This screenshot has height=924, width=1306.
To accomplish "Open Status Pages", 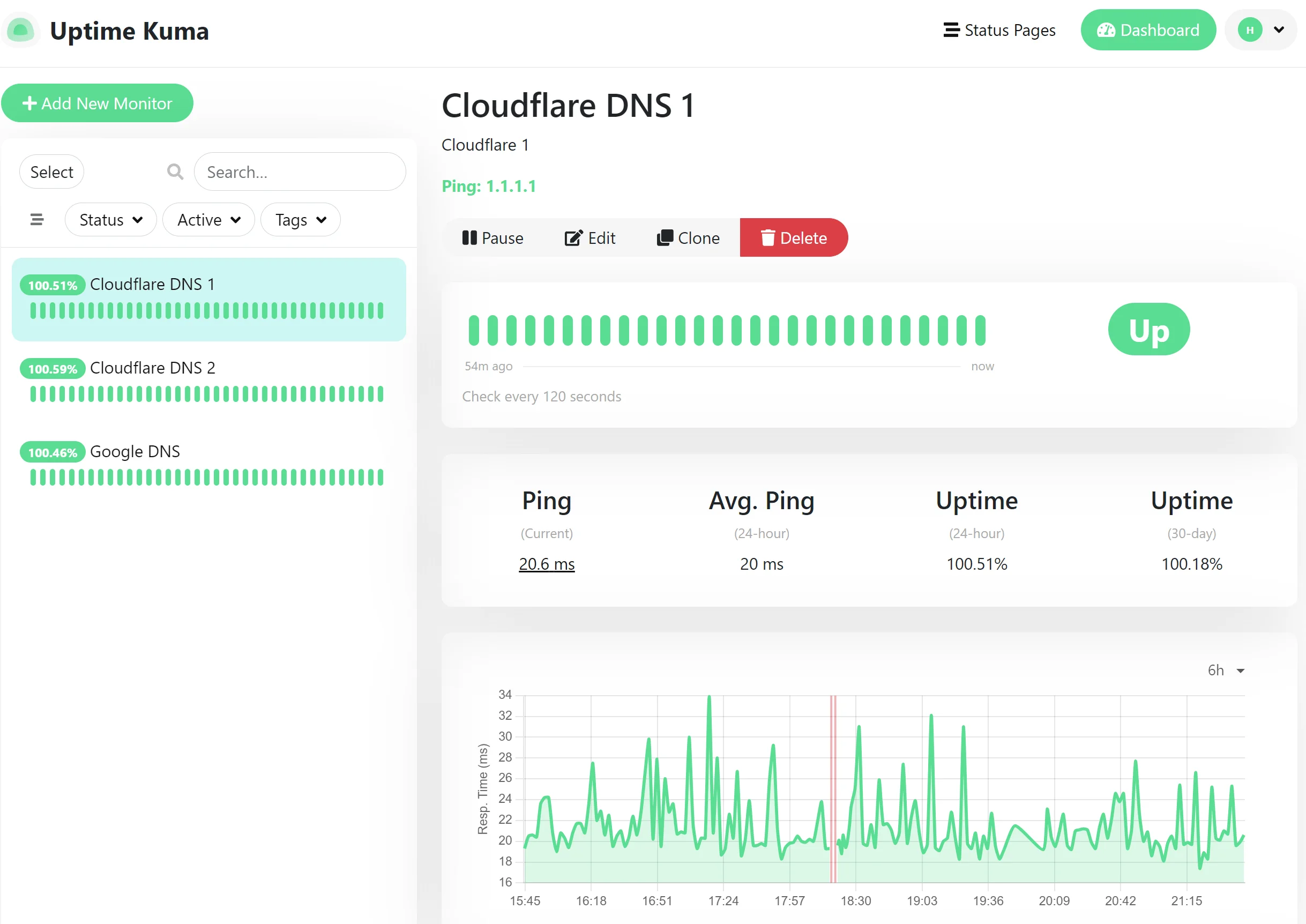I will pos(1000,29).
